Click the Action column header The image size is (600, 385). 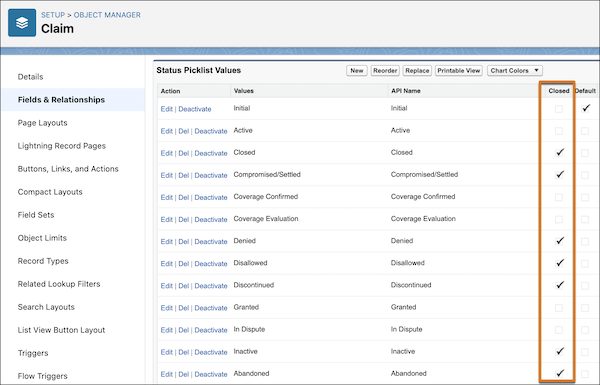click(x=170, y=91)
